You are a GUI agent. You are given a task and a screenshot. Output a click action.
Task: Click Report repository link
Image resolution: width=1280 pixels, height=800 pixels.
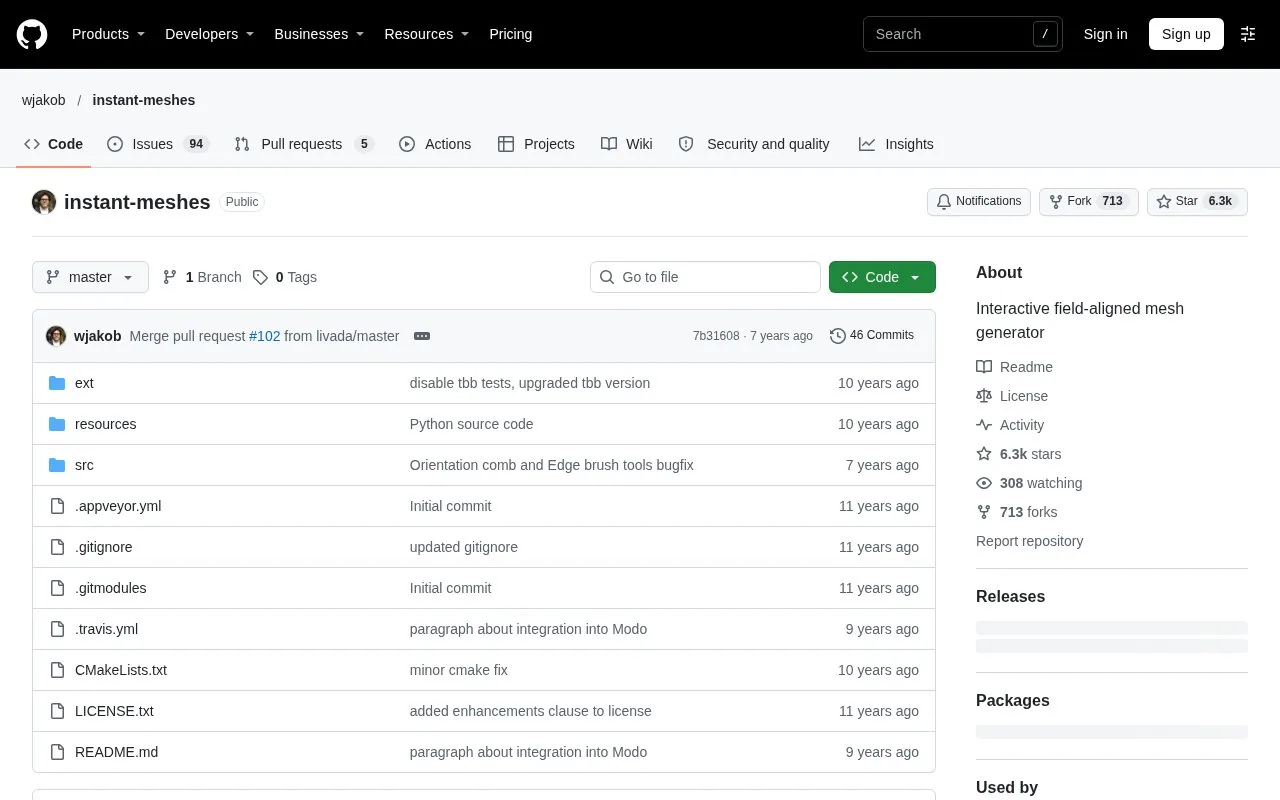tap(1029, 541)
